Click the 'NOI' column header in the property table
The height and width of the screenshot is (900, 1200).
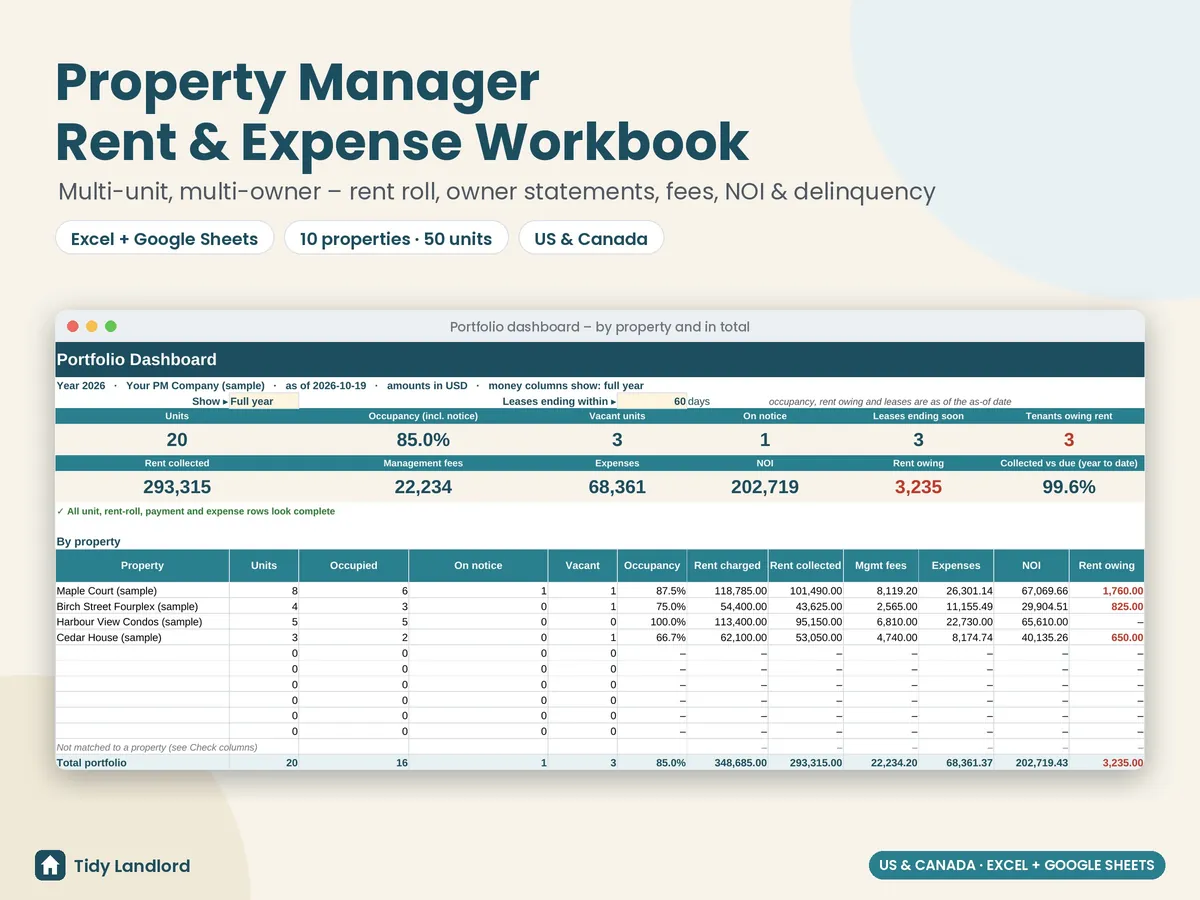pos(1031,565)
